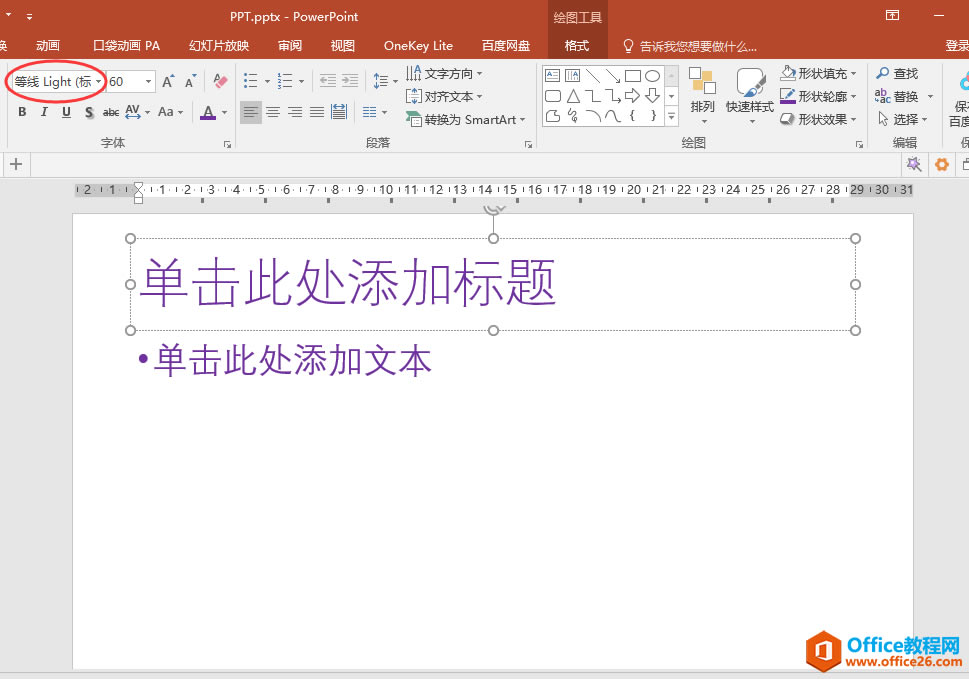
Task: Toggle Bold formatting
Action: point(22,112)
